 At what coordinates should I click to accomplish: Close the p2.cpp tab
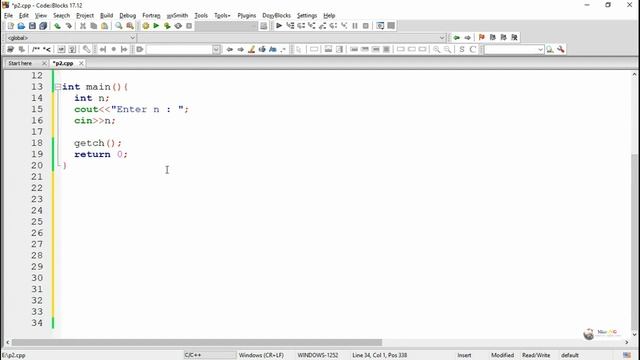[81, 63]
